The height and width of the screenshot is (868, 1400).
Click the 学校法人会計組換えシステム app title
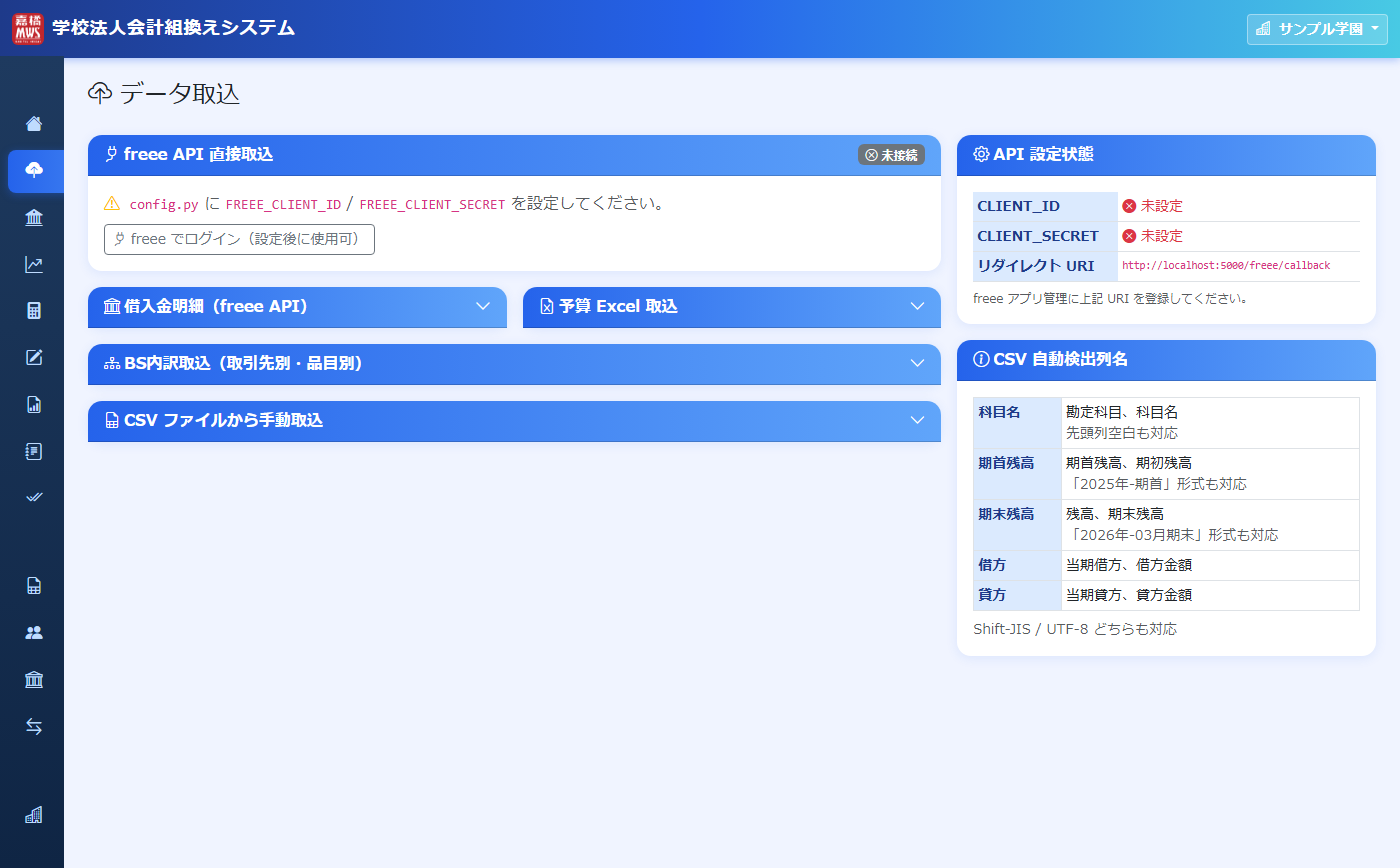click(174, 28)
